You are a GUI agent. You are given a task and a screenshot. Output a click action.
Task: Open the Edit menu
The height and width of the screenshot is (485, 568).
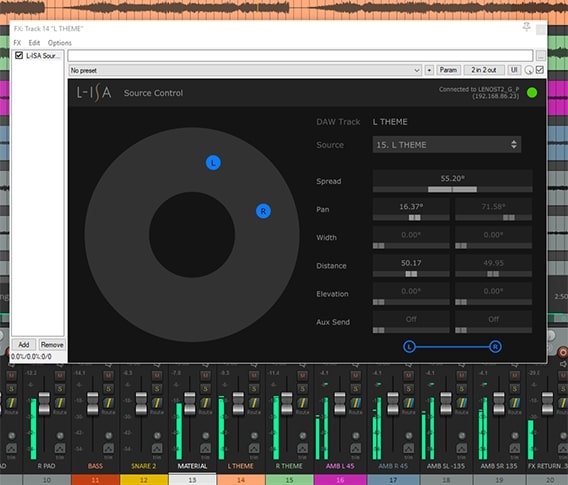coord(34,43)
